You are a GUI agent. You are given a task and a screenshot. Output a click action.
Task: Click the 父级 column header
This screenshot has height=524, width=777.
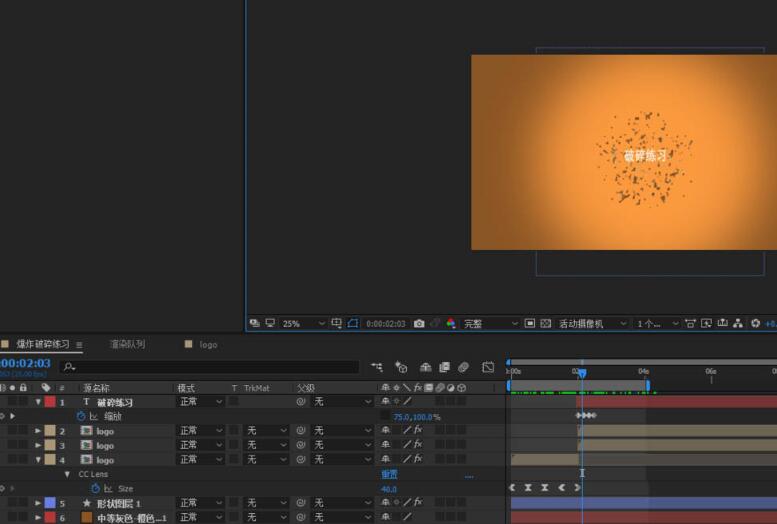(x=306, y=388)
